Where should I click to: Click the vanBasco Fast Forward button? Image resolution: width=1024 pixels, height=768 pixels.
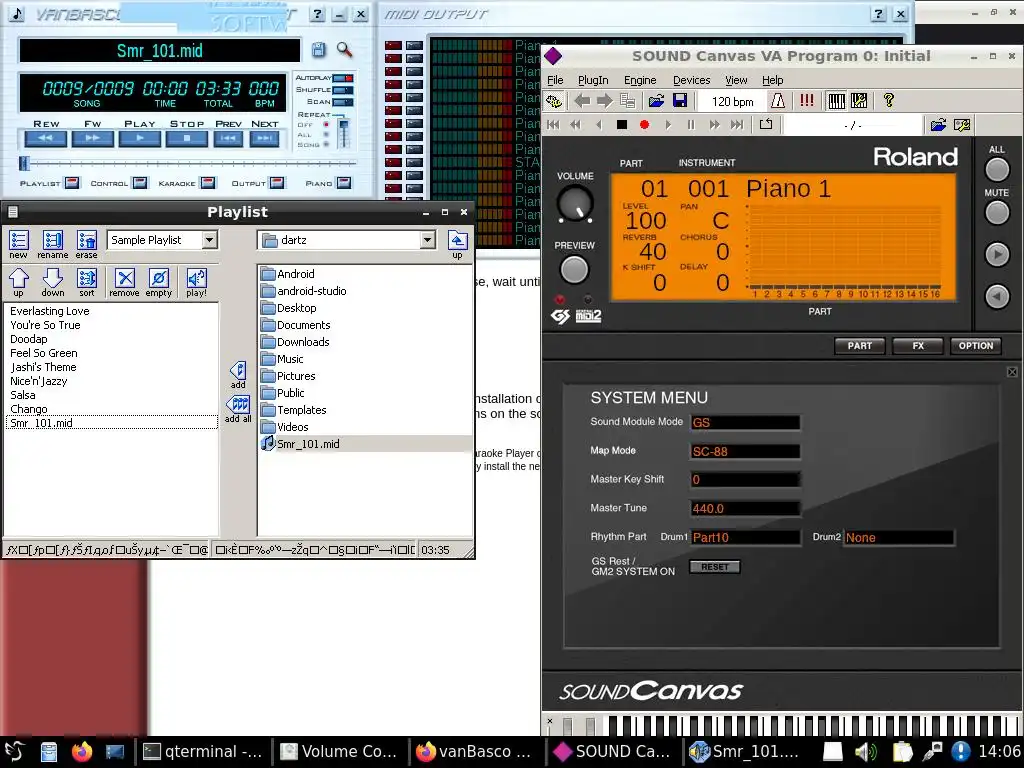(92, 138)
